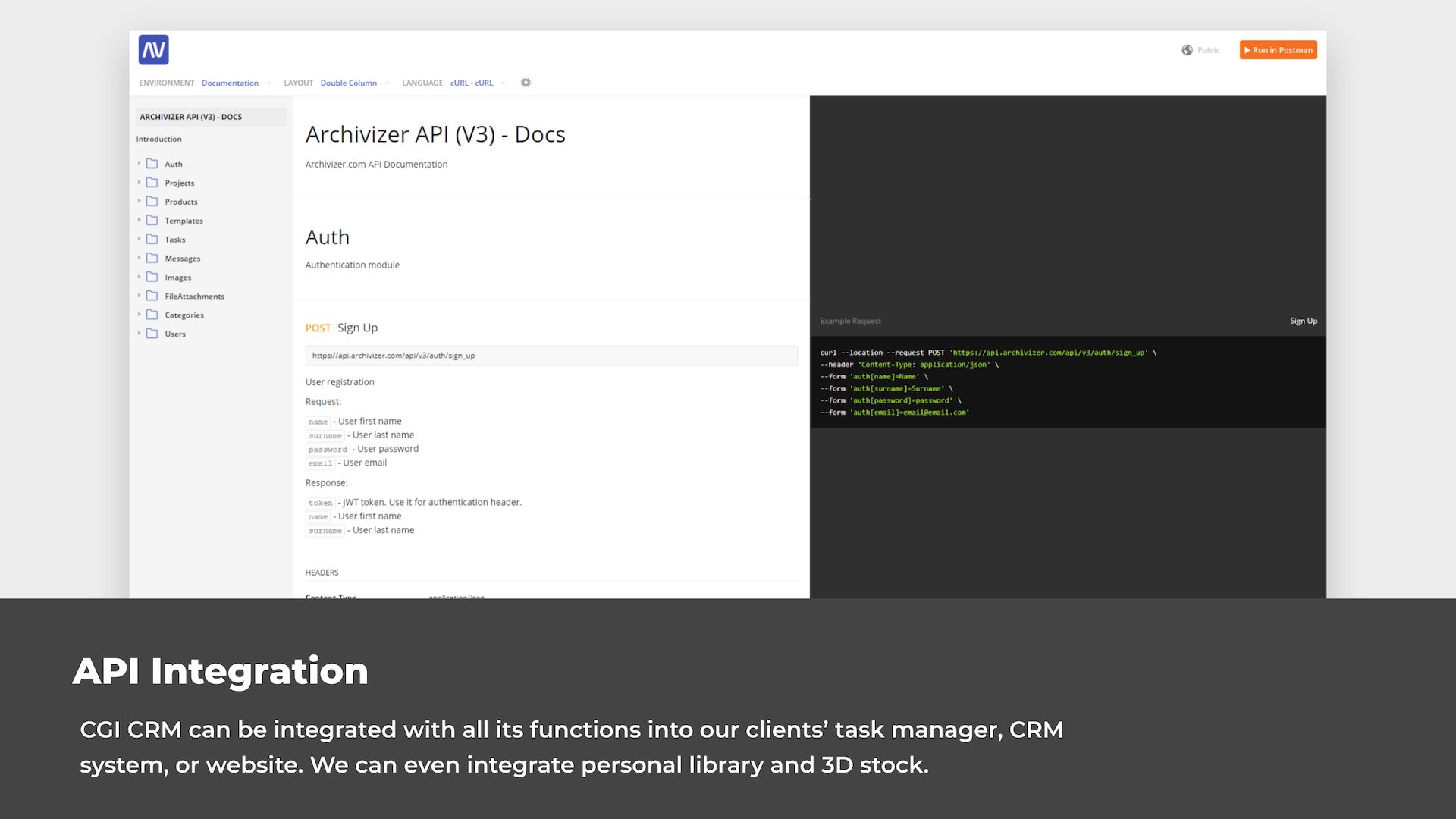The width and height of the screenshot is (1456, 819).
Task: Click the Tasks folder icon
Action: point(152,239)
